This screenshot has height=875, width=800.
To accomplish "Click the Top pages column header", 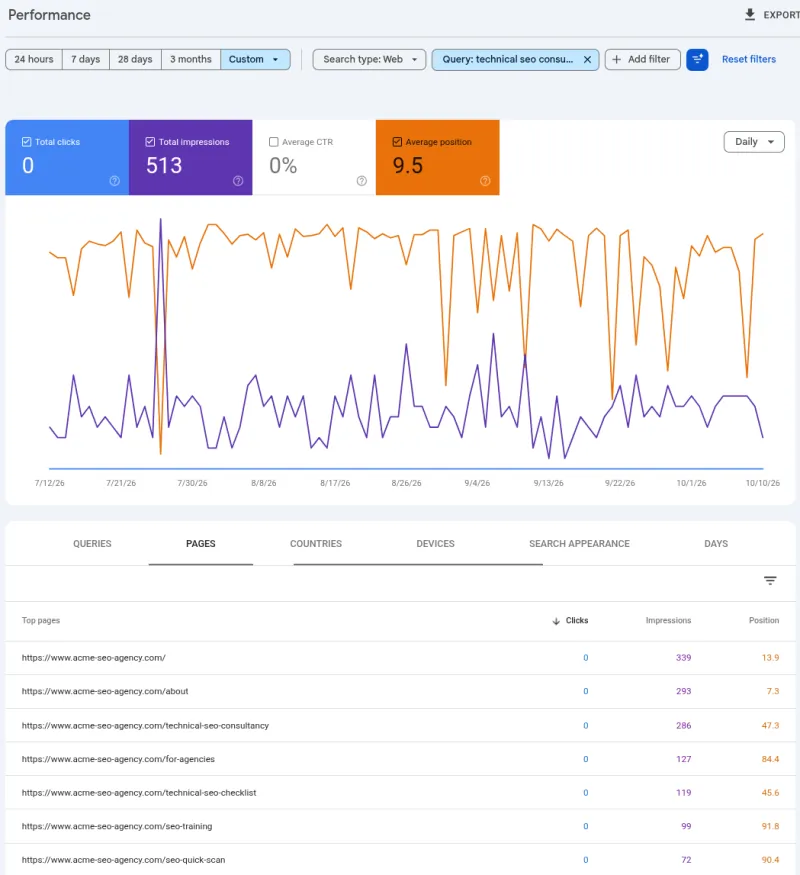I will click(x=41, y=621).
